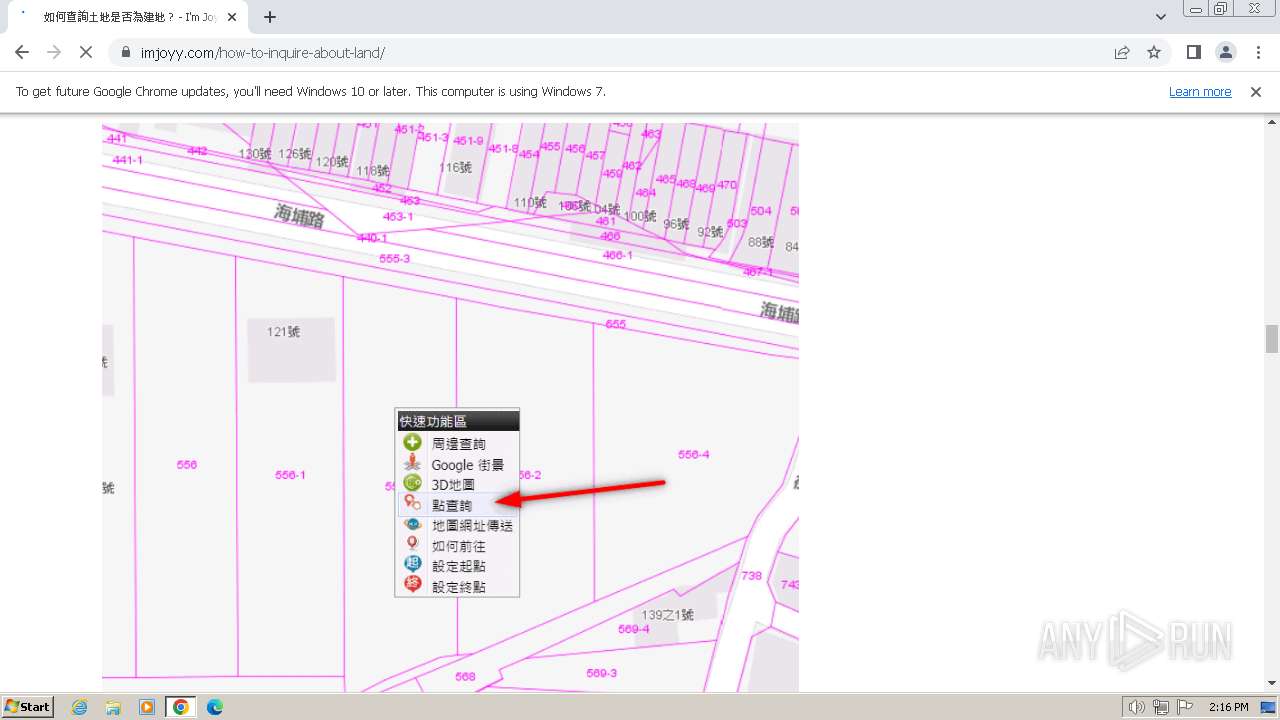1280x720 pixels.
Task: Click the page's vertical scrollbar thumb
Action: pyautogui.click(x=1272, y=339)
